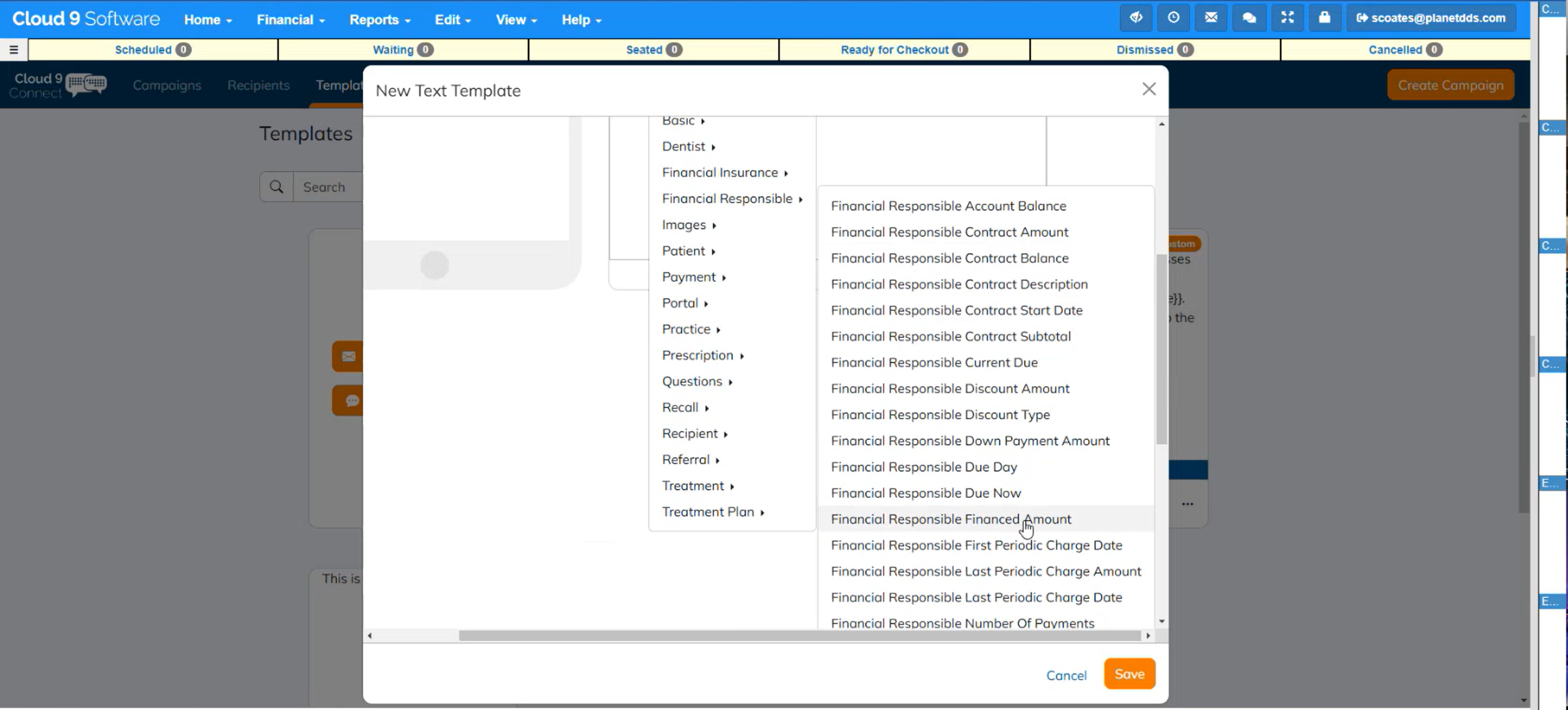This screenshot has width=1568, height=710.
Task: Open the envelope mail icon in top toolbar
Action: pyautogui.click(x=1211, y=18)
